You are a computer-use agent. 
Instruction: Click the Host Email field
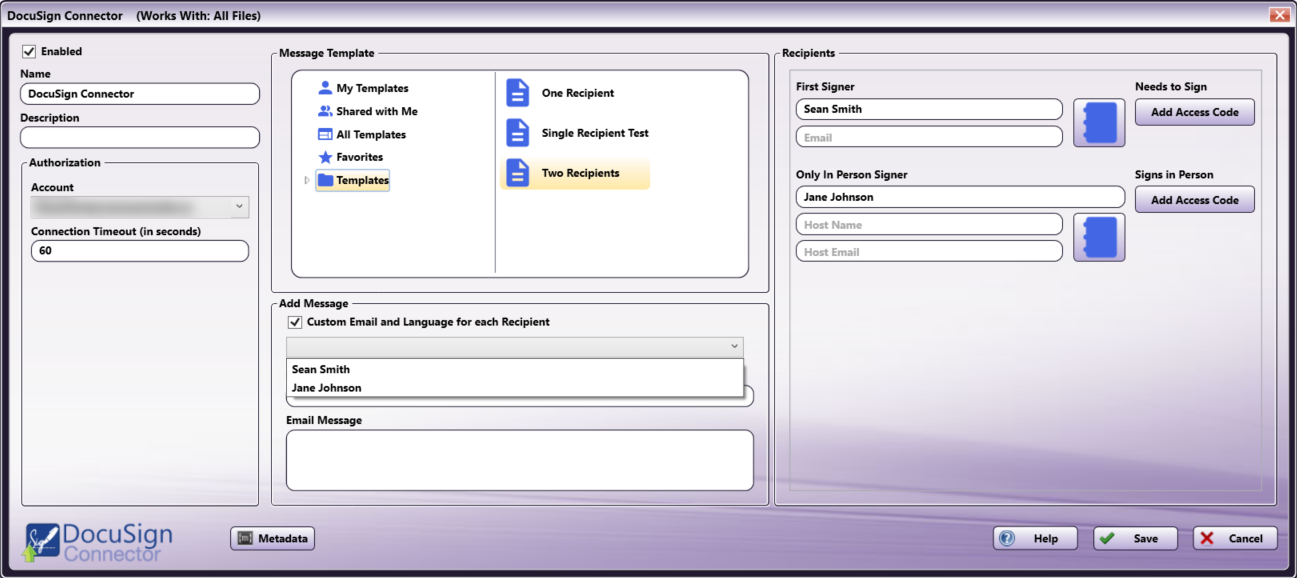930,252
